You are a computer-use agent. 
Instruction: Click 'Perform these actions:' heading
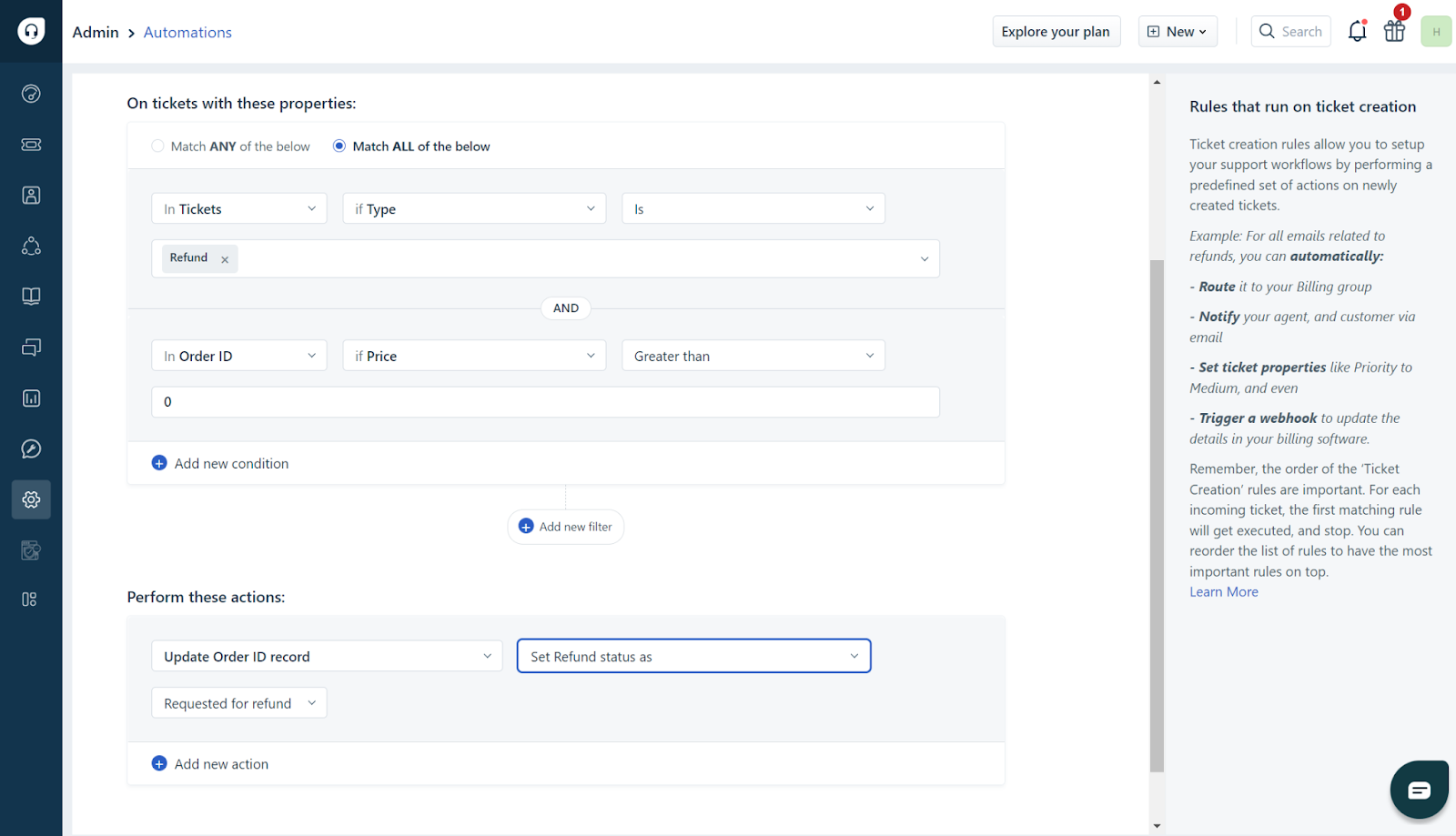tap(206, 598)
